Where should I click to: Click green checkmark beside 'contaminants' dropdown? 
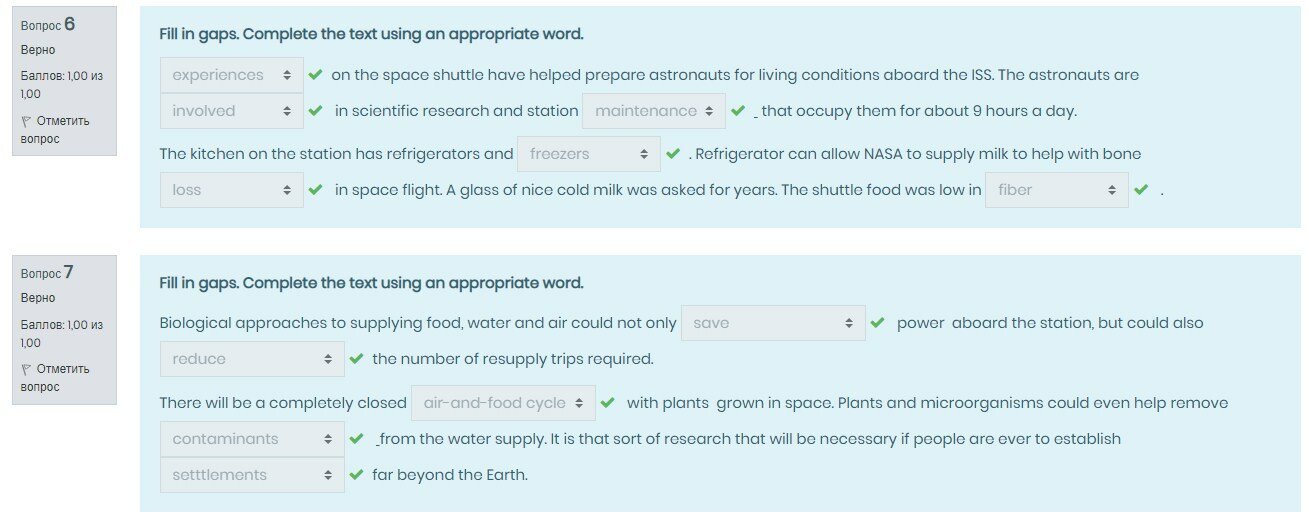point(356,439)
